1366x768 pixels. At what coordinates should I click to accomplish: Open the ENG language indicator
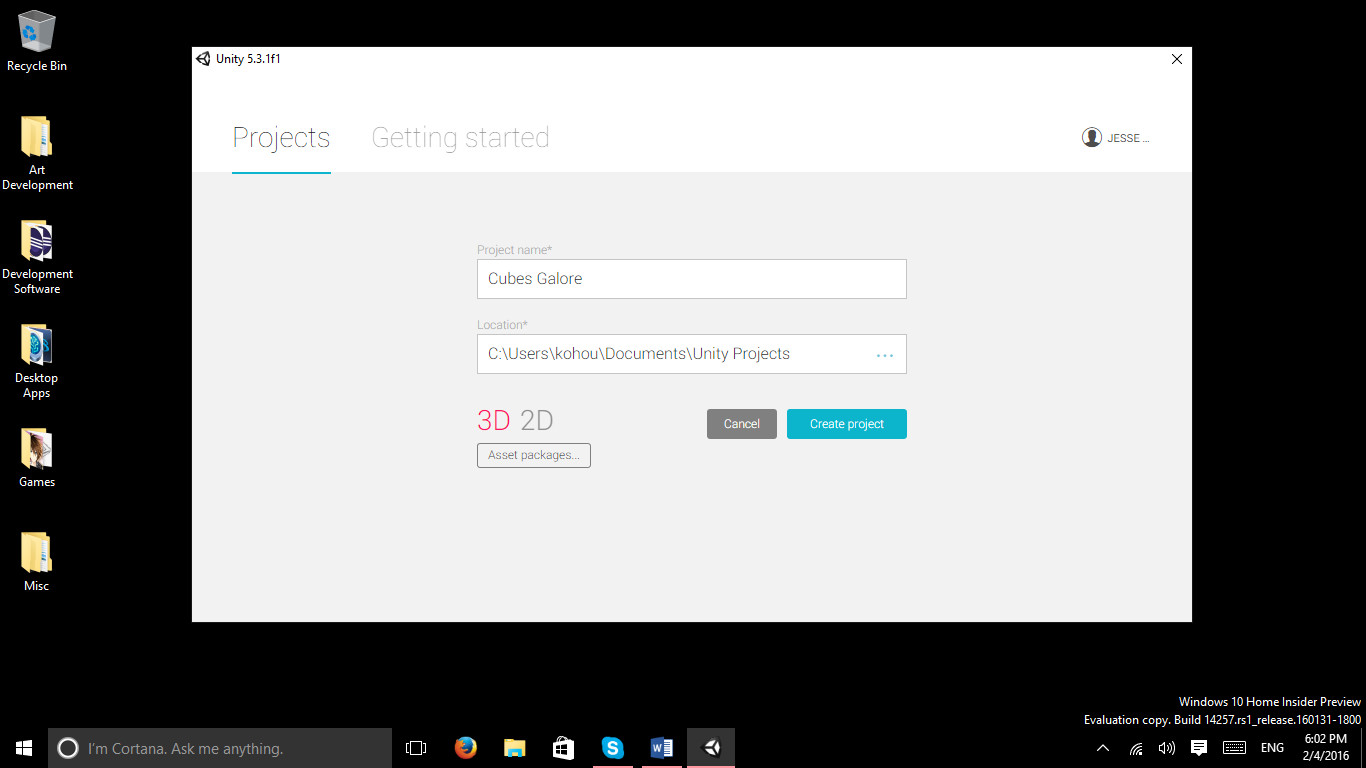pos(1272,748)
